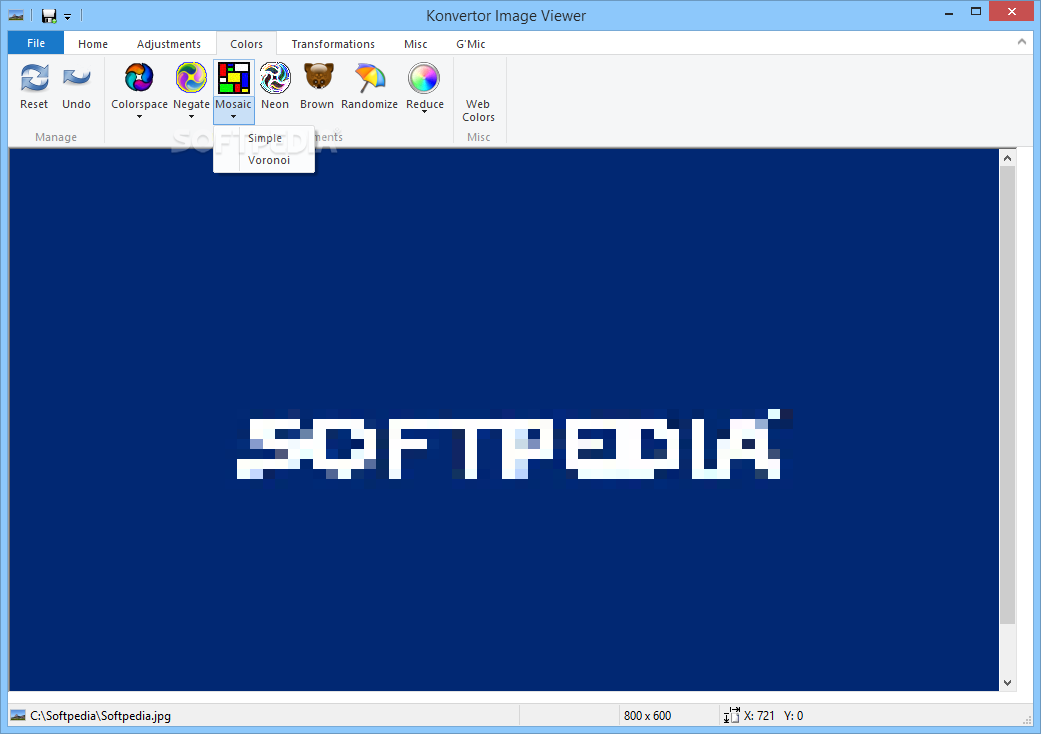Viewport: 1041px width, 734px height.
Task: Open the quick access toolbar dropdown arrow
Action: (67, 17)
